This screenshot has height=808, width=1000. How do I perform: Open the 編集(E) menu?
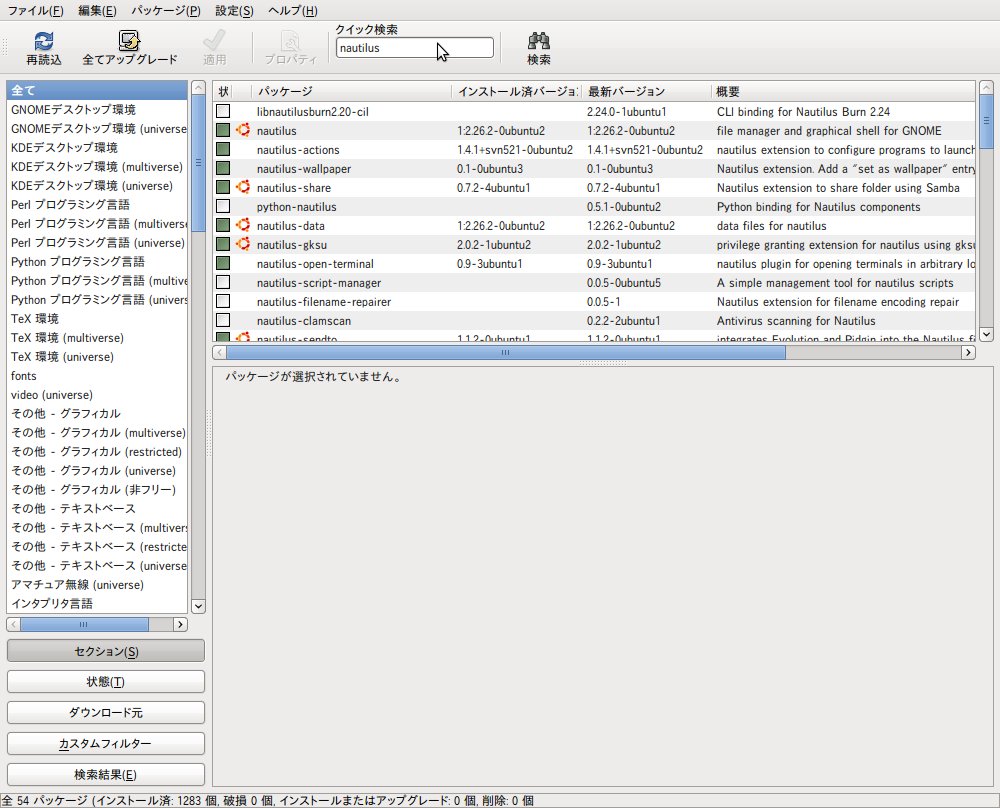(x=97, y=11)
